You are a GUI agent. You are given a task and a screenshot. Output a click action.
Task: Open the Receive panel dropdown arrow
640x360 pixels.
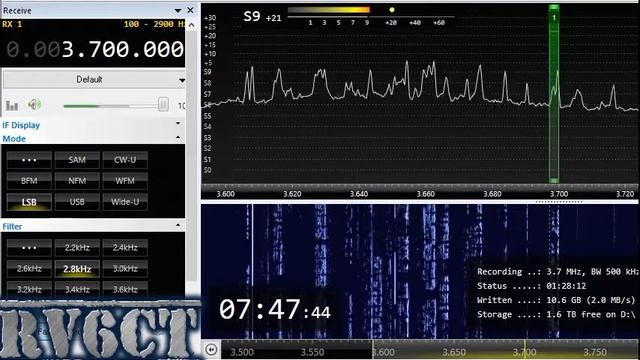pyautogui.click(x=178, y=11)
